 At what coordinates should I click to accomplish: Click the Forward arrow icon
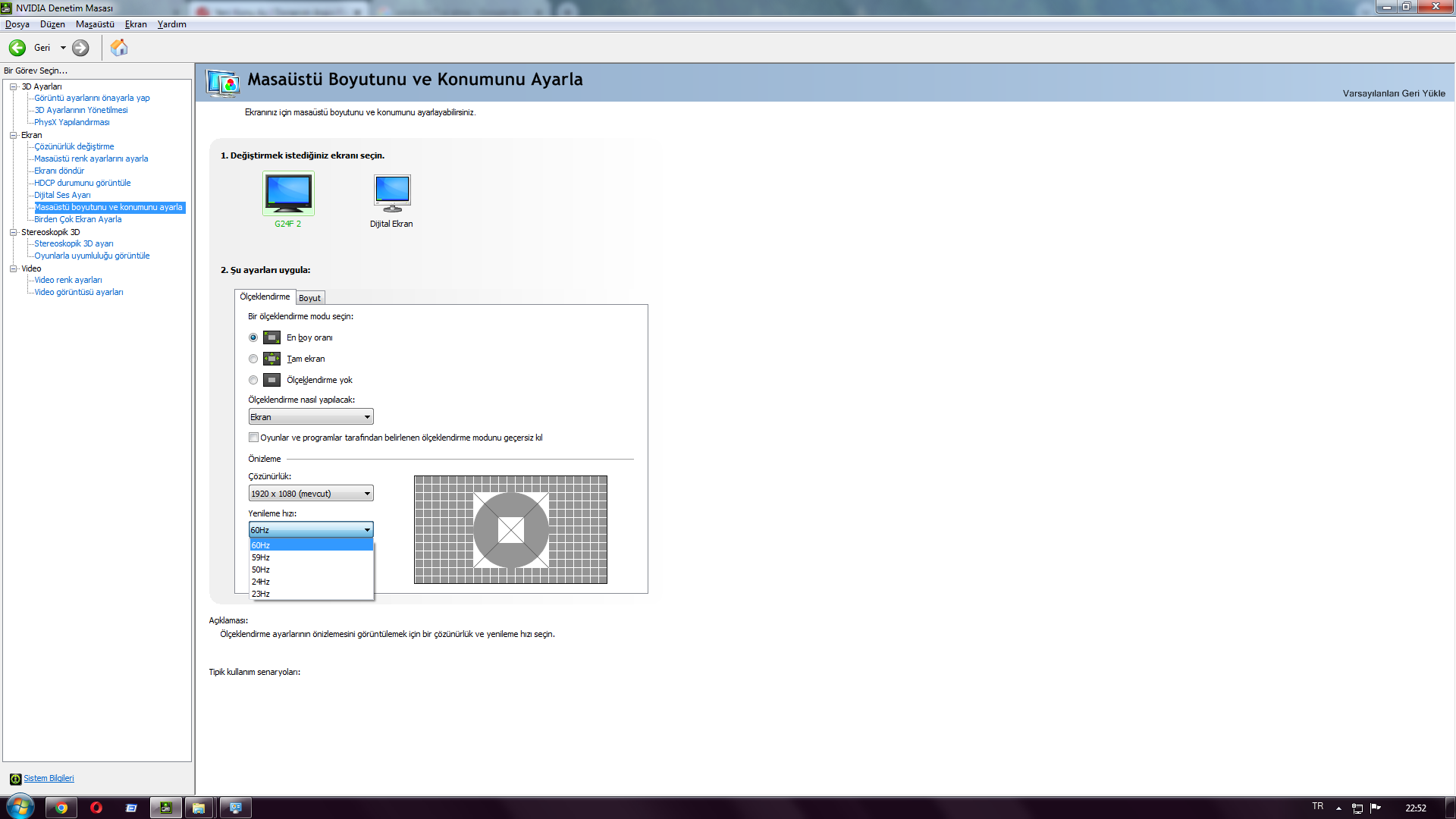[x=80, y=48]
